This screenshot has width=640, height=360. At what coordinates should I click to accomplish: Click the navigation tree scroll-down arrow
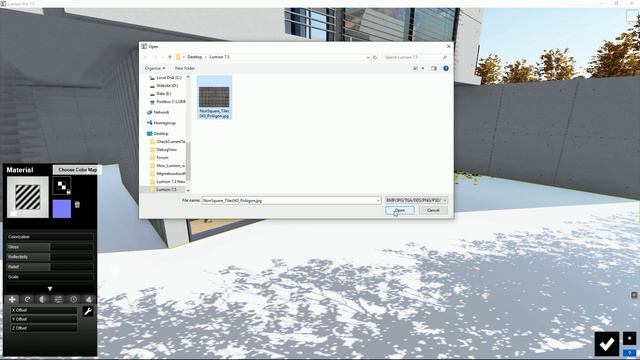coord(188,190)
